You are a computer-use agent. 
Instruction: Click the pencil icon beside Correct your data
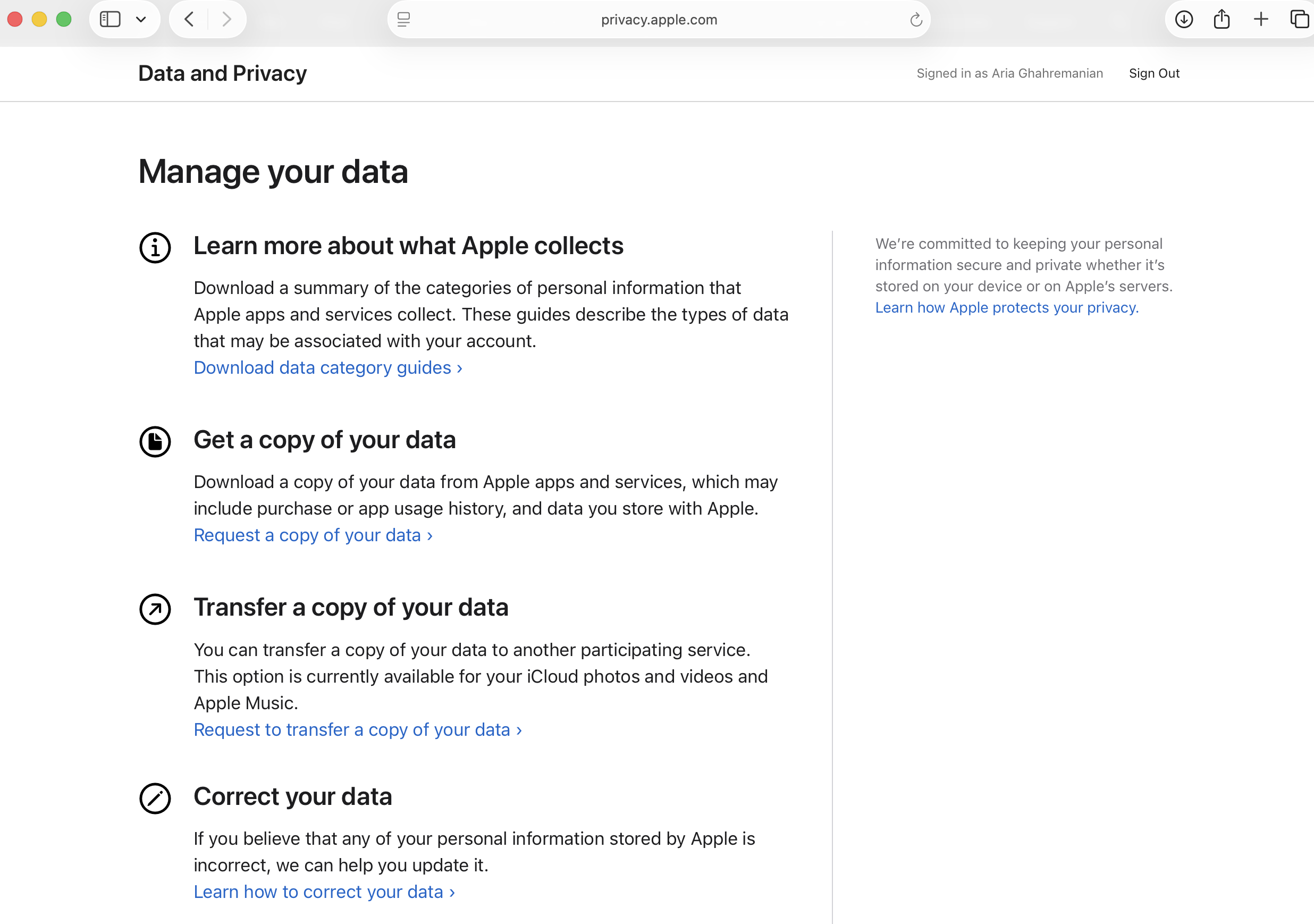pyautogui.click(x=155, y=798)
